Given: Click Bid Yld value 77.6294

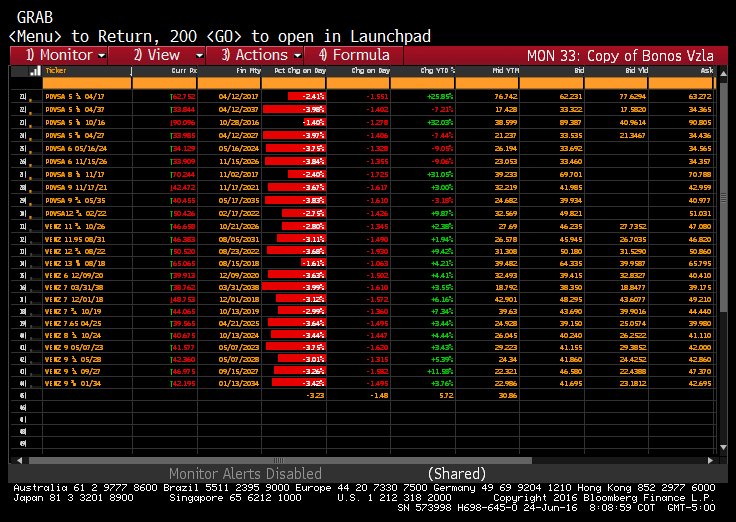Looking at the screenshot, I should [x=633, y=97].
